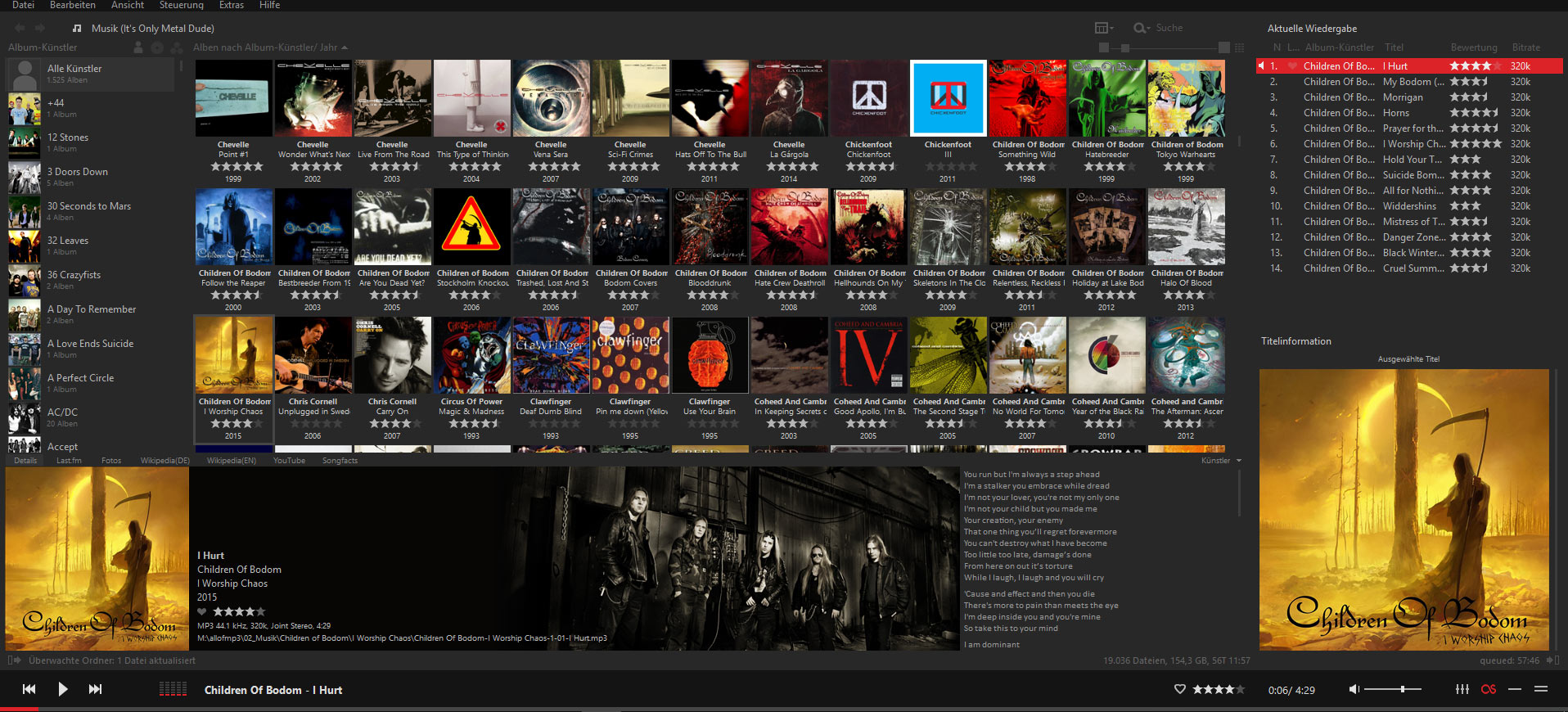
Task: Switch to the Fotos tab
Action: tap(111, 461)
